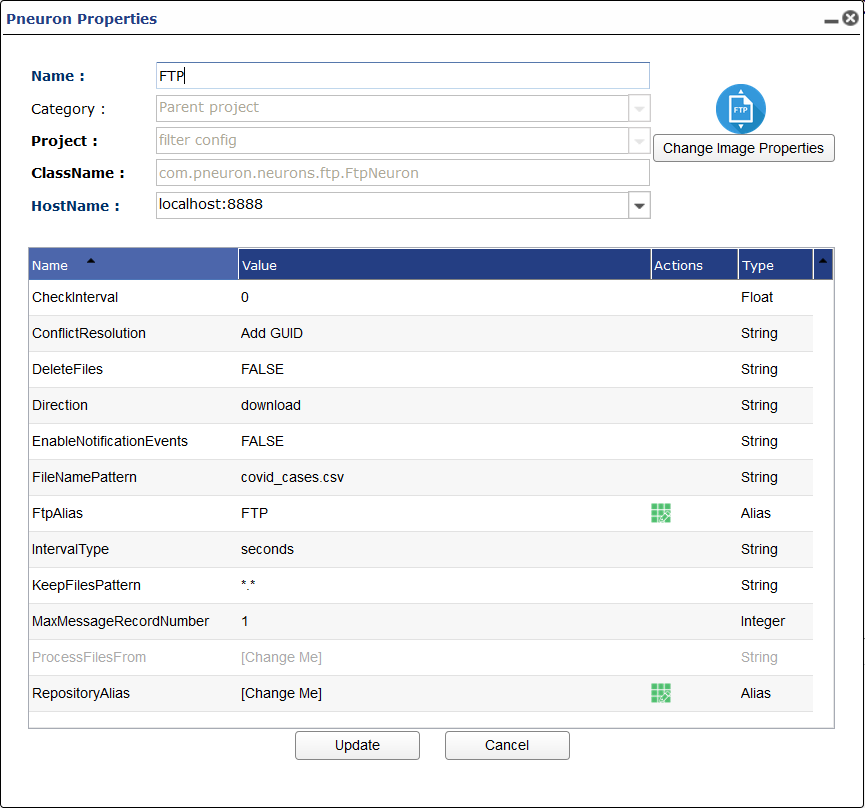Select the EnableNotificationEvents property name

click(110, 441)
